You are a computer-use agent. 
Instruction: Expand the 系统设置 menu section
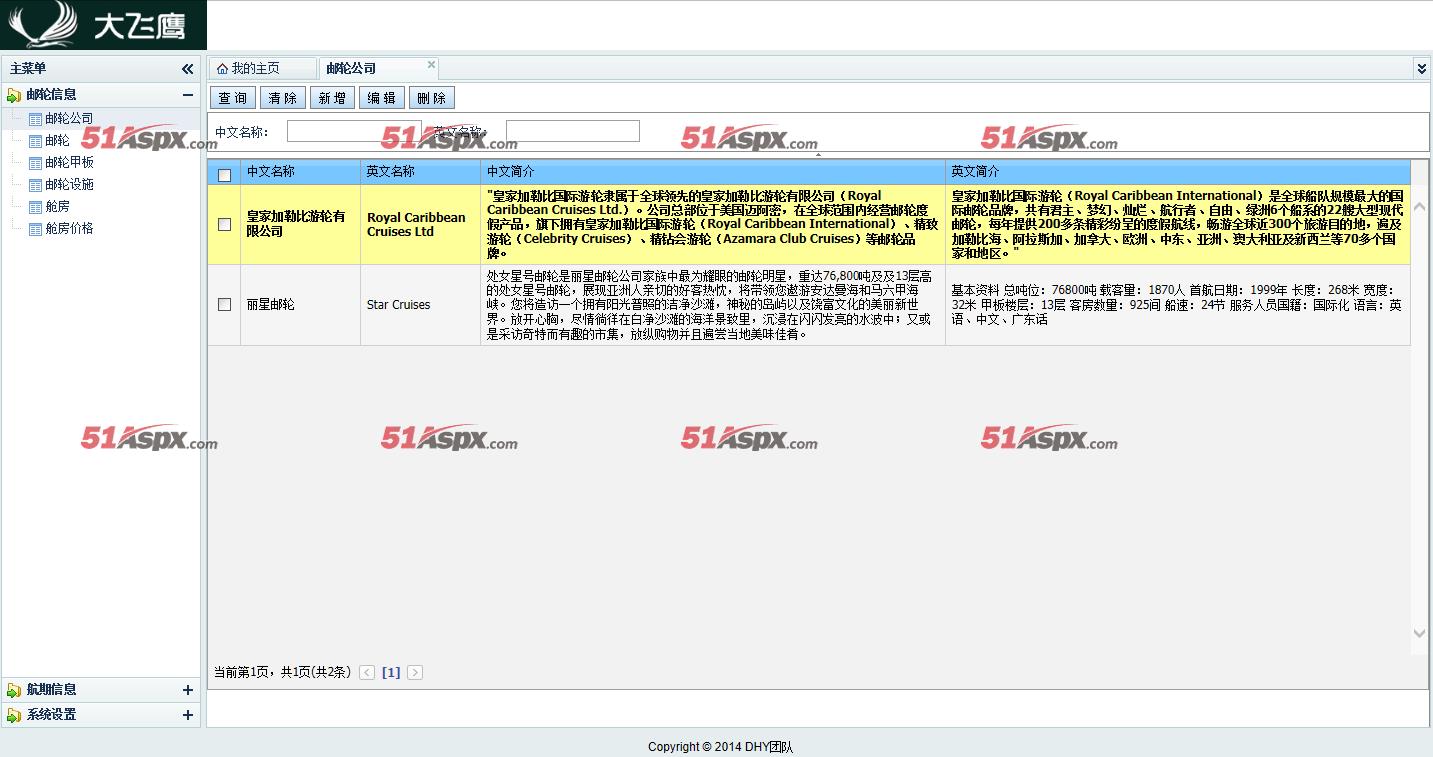[187, 715]
